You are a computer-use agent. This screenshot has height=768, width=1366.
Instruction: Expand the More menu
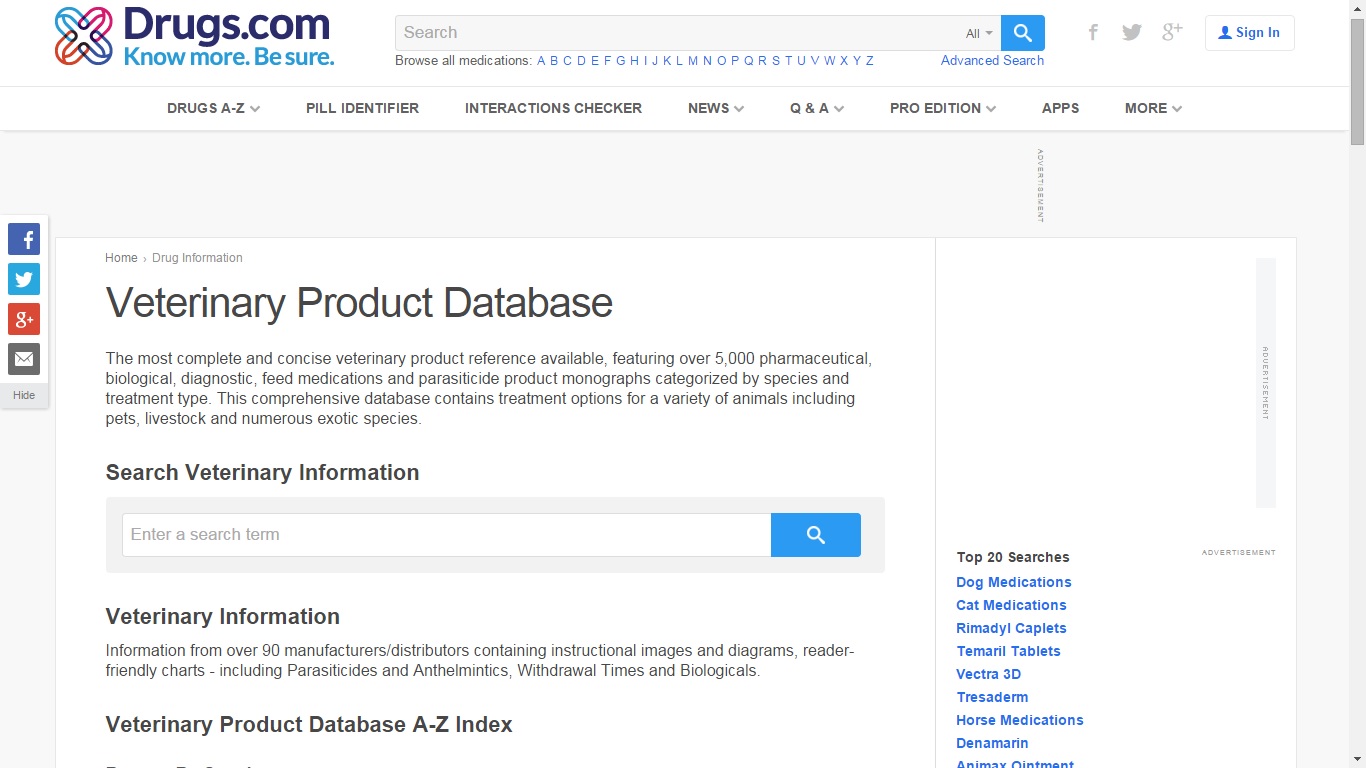(1154, 108)
